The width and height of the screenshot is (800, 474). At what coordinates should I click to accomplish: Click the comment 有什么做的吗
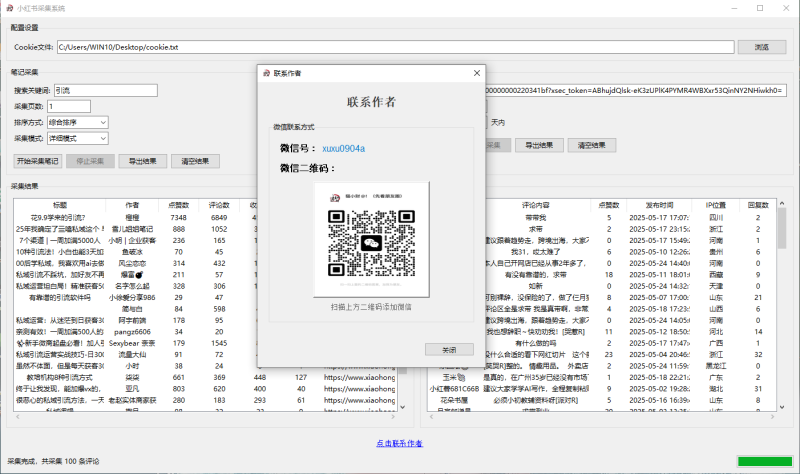535,343
